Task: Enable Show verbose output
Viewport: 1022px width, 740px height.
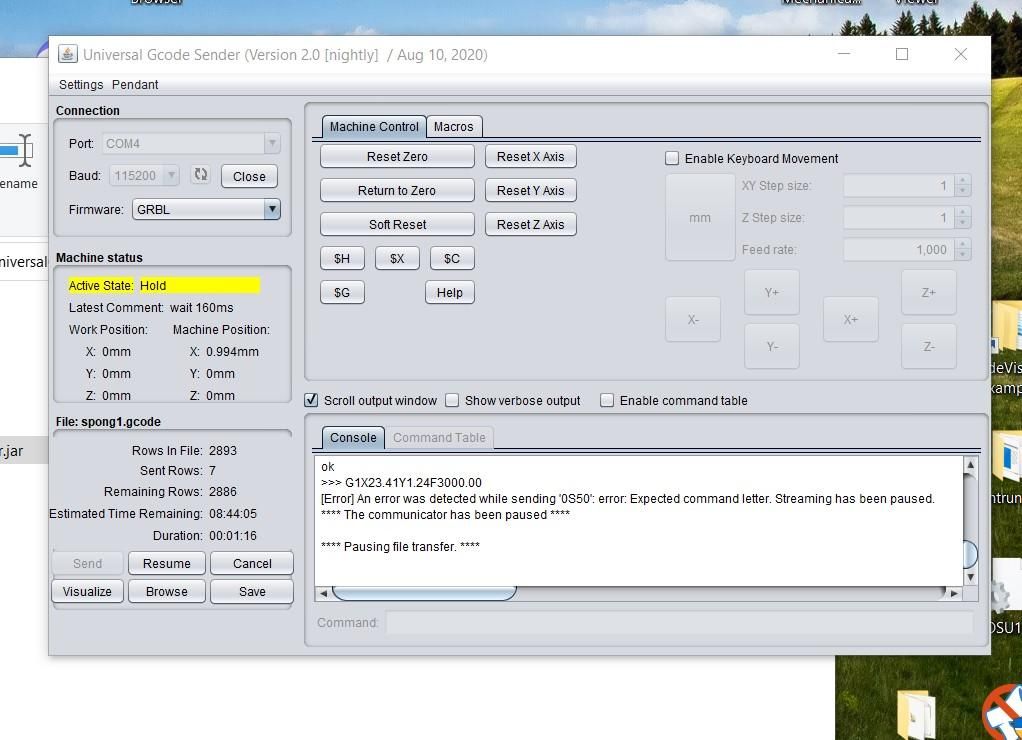Action: [452, 400]
